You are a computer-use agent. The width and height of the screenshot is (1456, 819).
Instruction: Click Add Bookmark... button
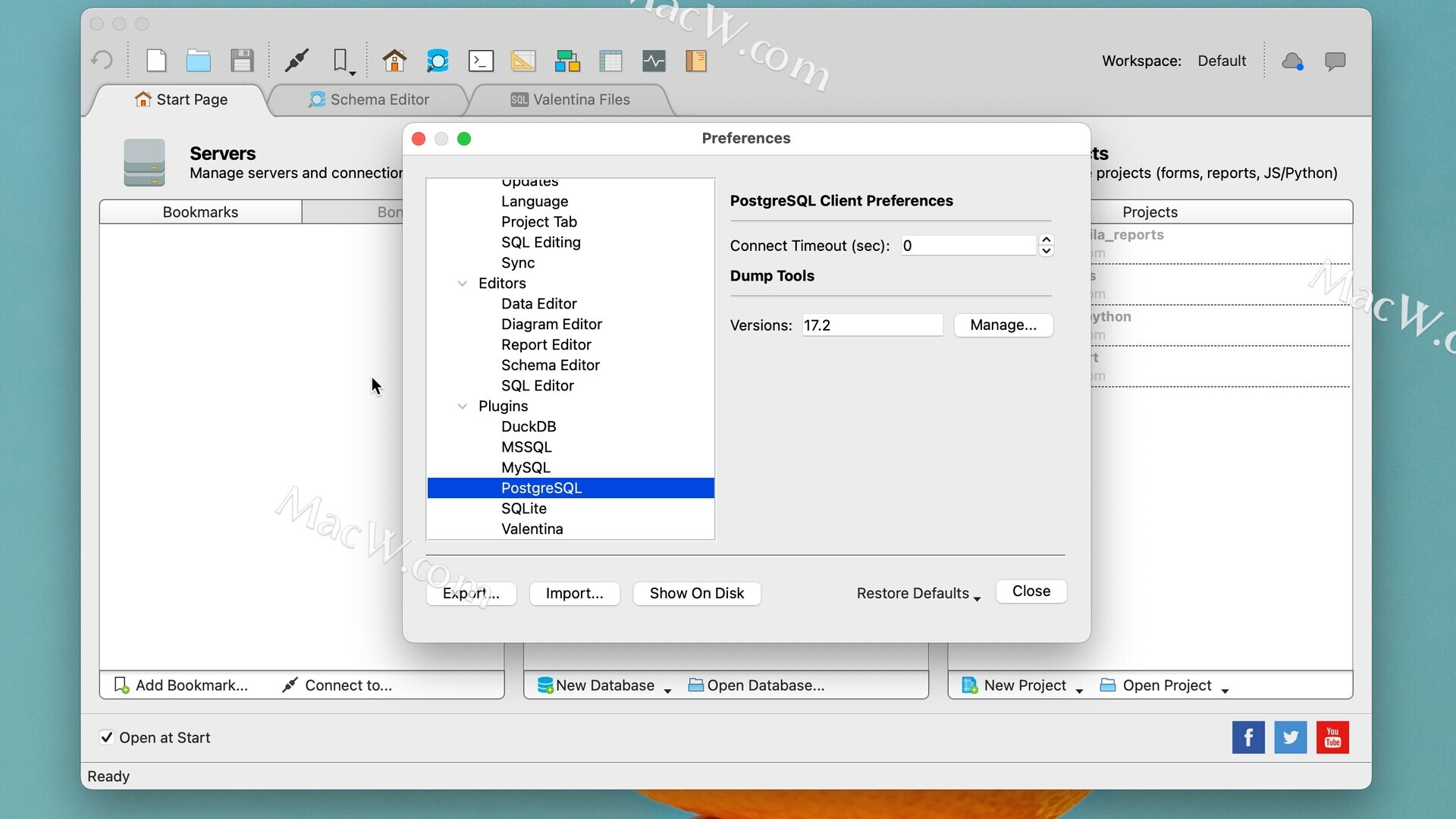pyautogui.click(x=181, y=686)
